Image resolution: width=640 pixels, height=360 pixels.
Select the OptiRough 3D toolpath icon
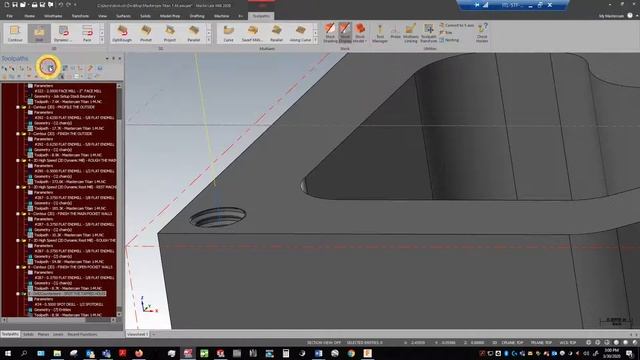click(122, 33)
